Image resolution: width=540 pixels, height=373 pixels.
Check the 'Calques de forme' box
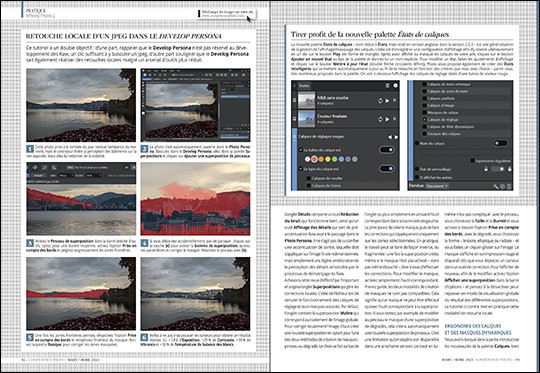pos(309,186)
